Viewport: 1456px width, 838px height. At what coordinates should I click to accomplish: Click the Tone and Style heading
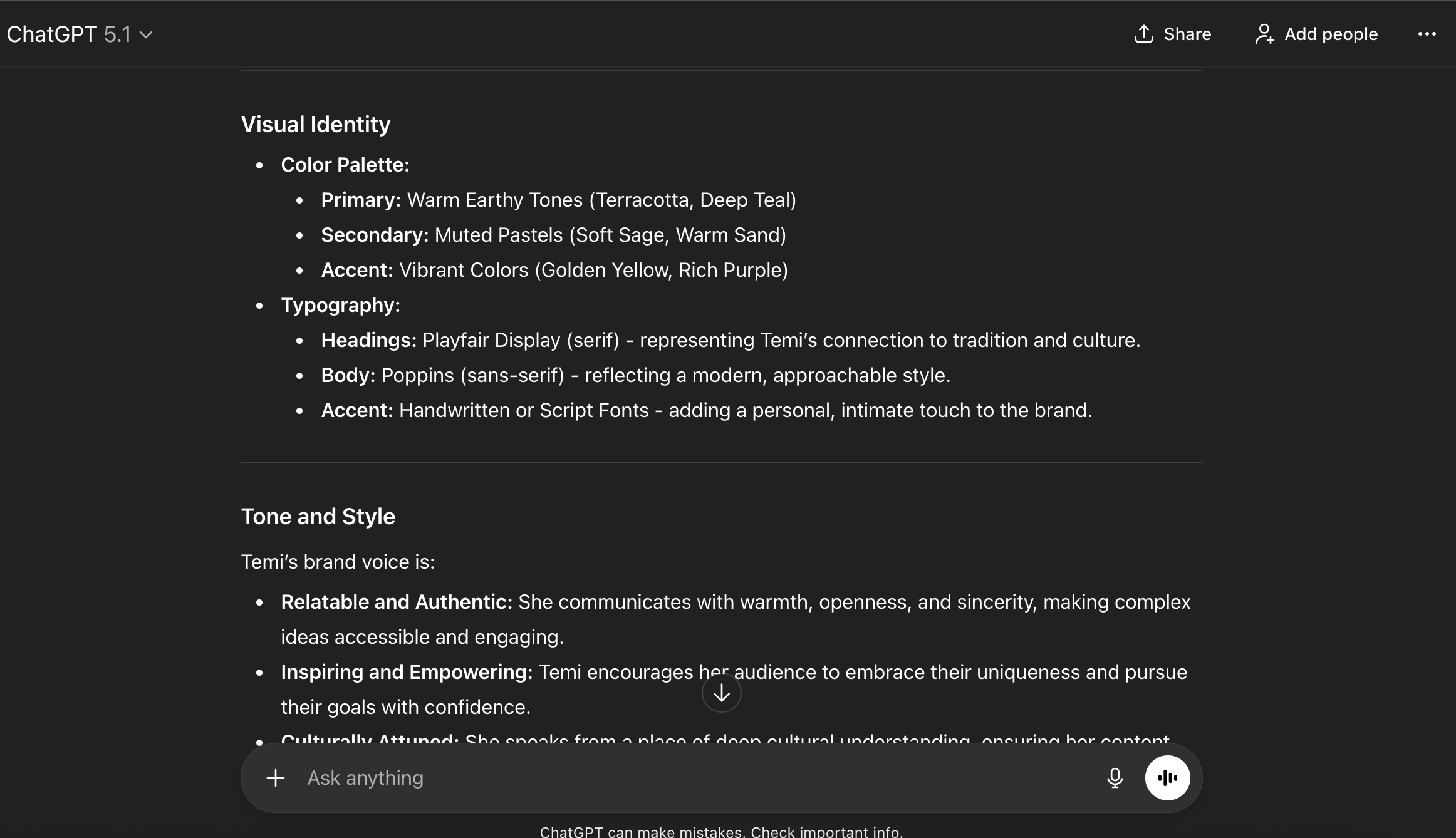click(x=318, y=516)
